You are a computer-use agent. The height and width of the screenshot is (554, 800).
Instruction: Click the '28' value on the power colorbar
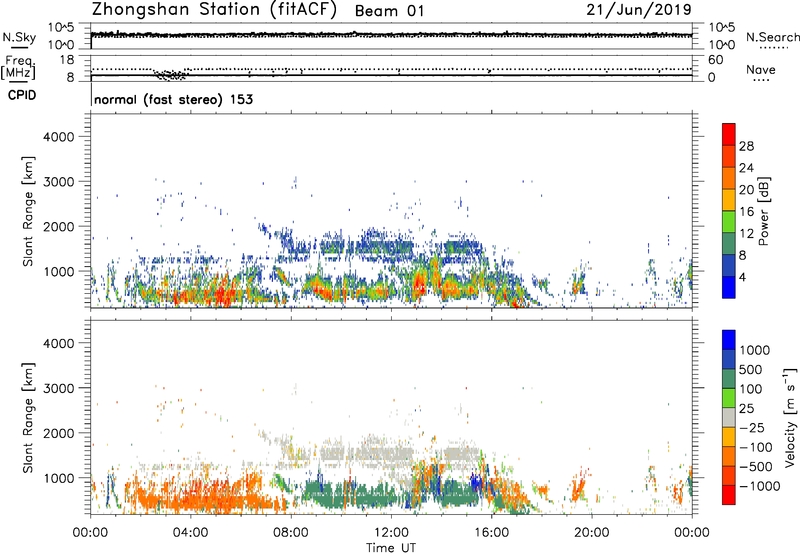746,146
